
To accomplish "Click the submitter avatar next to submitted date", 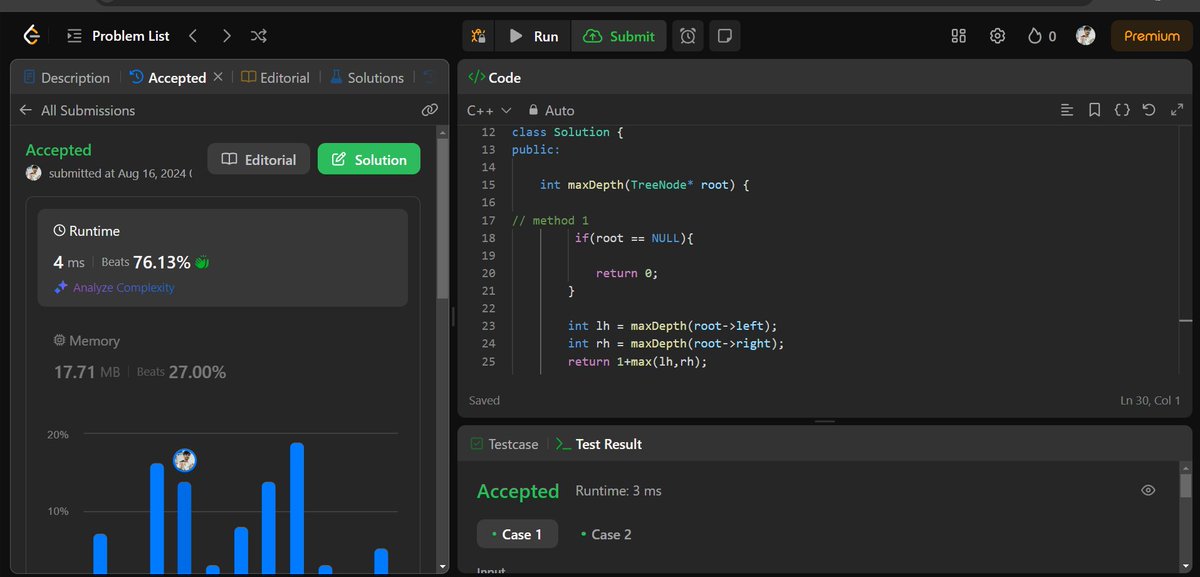I will coord(34,173).
